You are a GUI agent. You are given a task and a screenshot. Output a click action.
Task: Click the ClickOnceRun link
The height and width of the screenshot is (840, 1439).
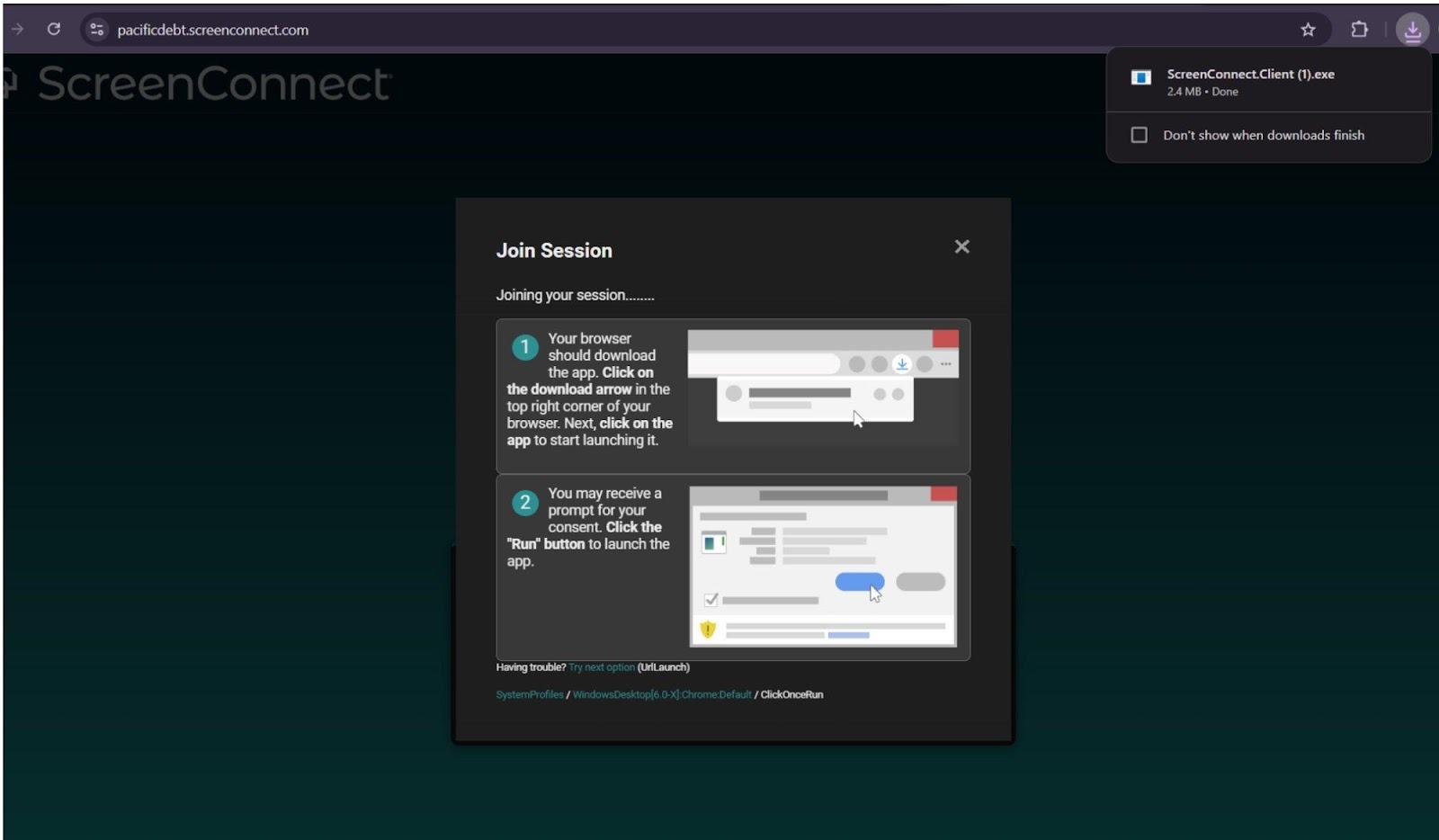pyautogui.click(x=792, y=694)
